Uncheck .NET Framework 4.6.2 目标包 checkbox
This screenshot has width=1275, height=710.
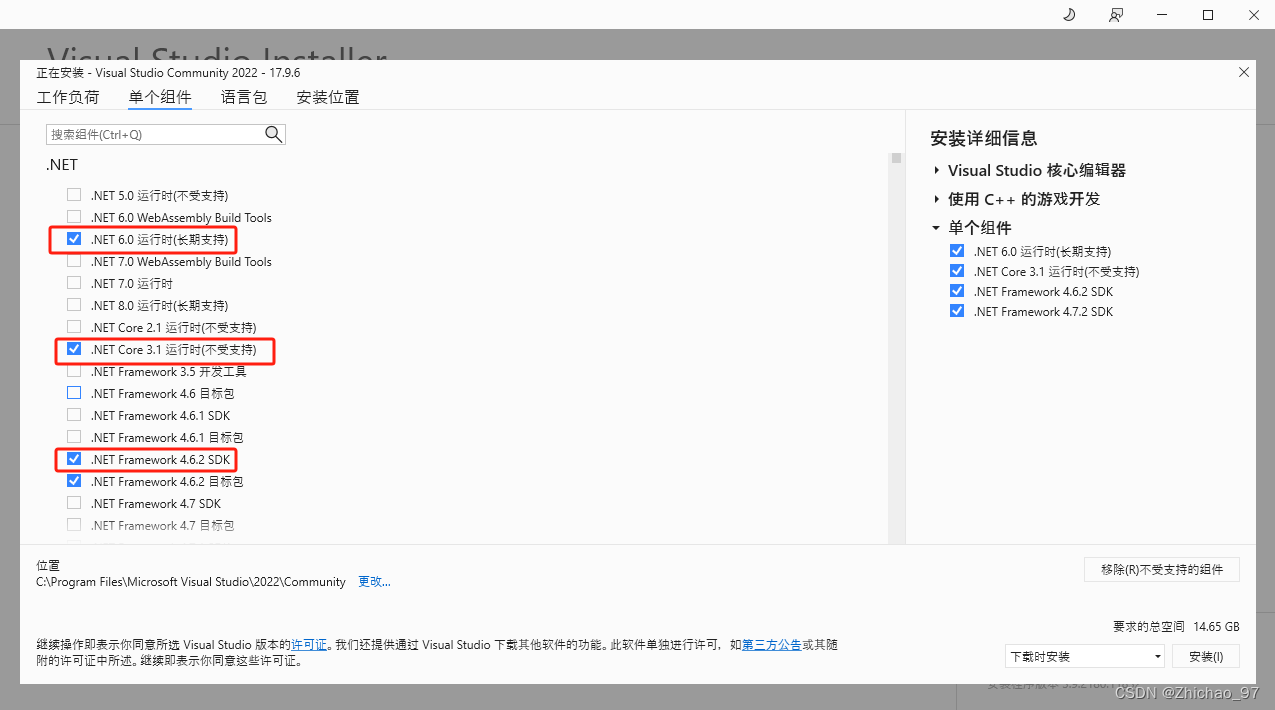tap(74, 481)
